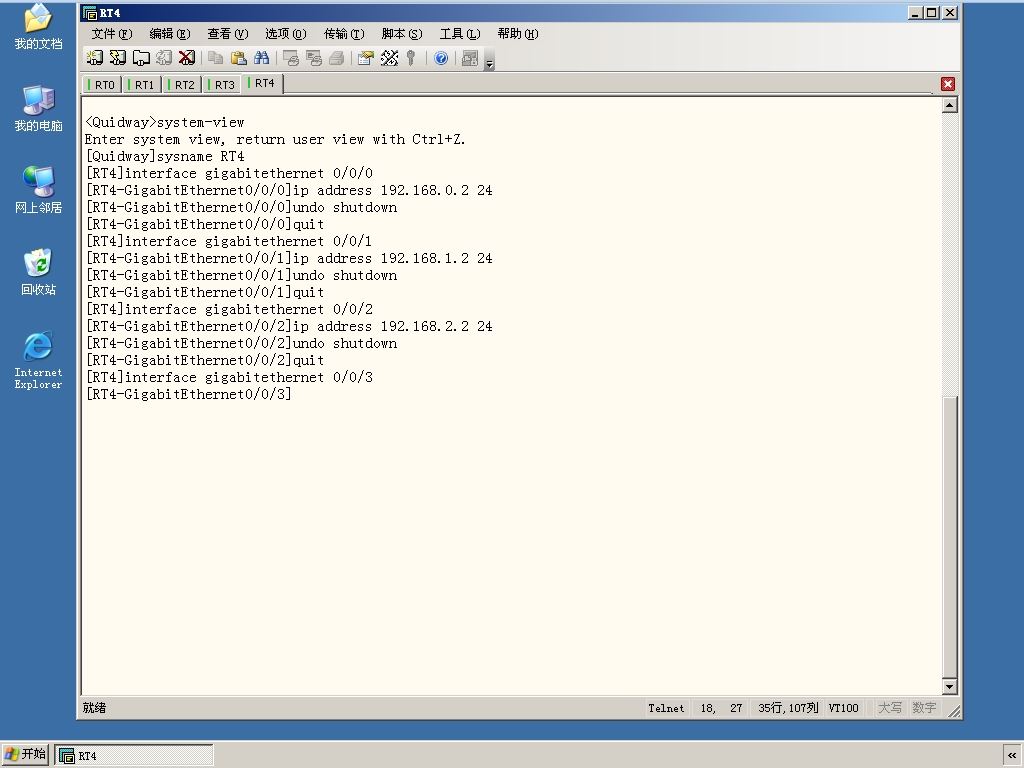Viewport: 1024px width, 768px height.
Task: Minimize the RT4 window
Action: (x=915, y=12)
